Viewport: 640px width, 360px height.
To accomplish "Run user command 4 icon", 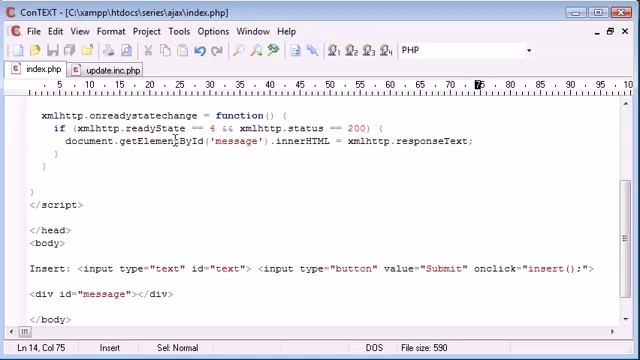I will tap(386, 50).
